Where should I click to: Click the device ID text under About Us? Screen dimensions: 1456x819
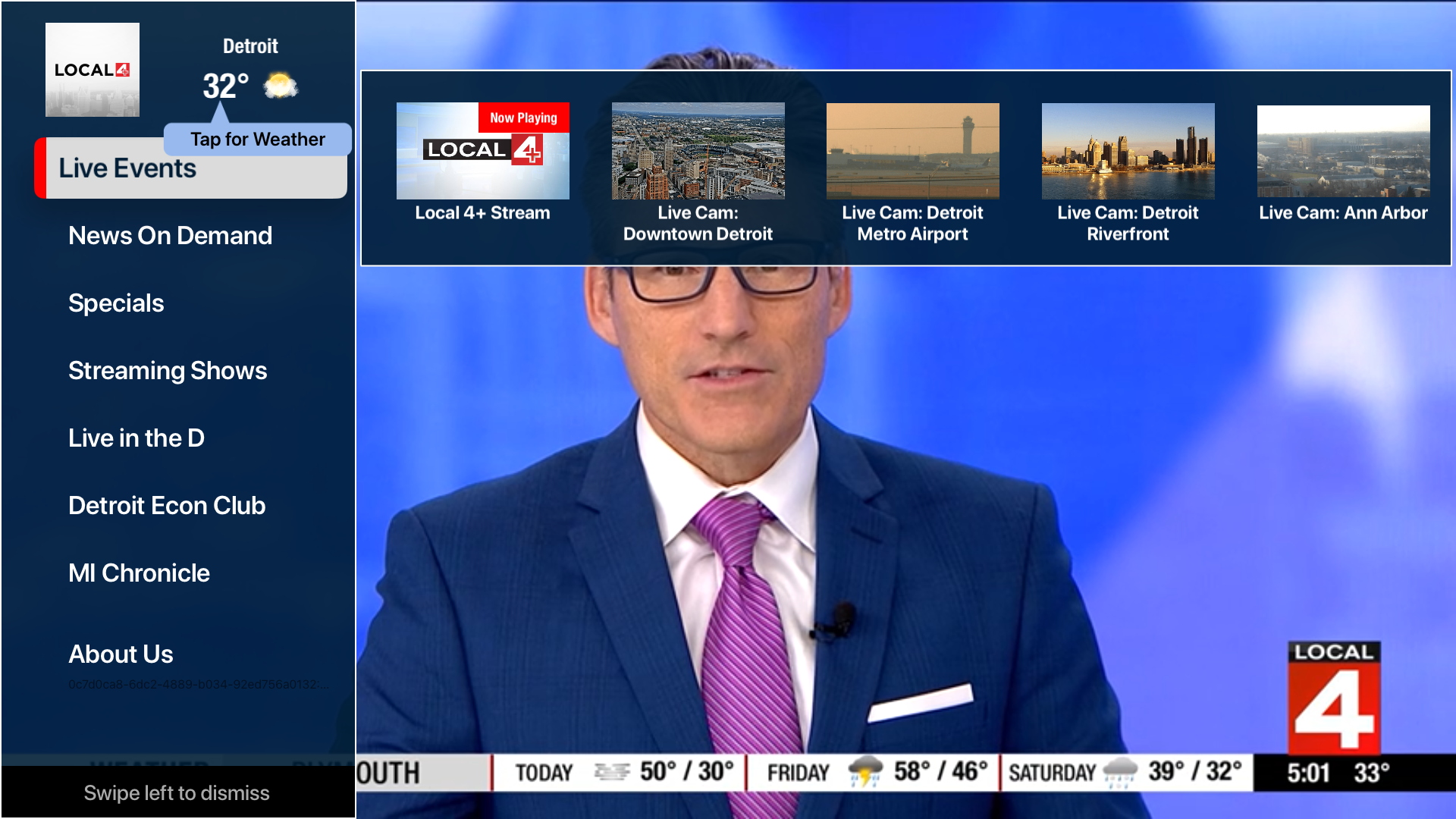click(199, 685)
